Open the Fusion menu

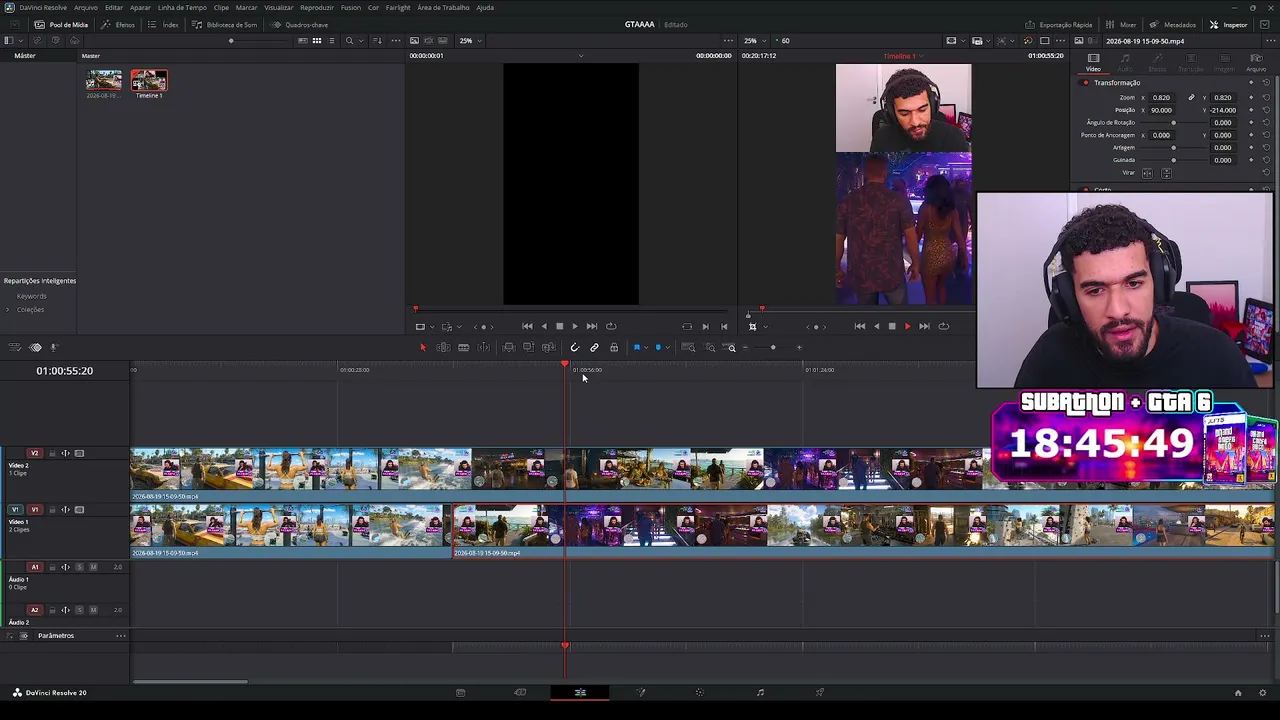(x=351, y=7)
